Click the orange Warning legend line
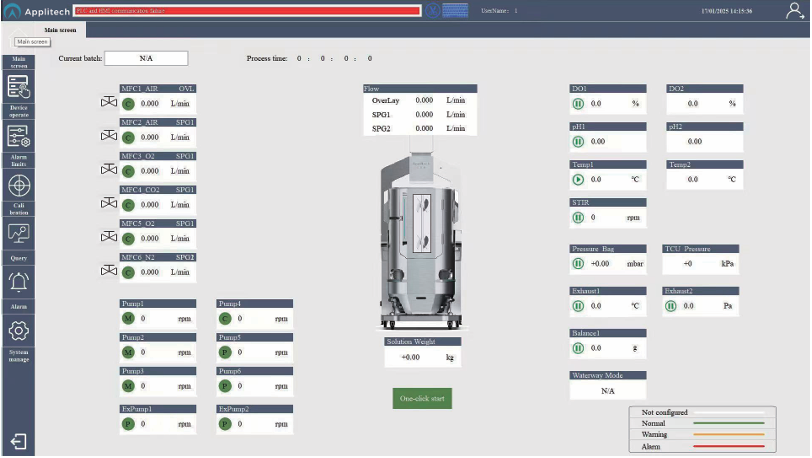812x458 pixels. point(729,435)
